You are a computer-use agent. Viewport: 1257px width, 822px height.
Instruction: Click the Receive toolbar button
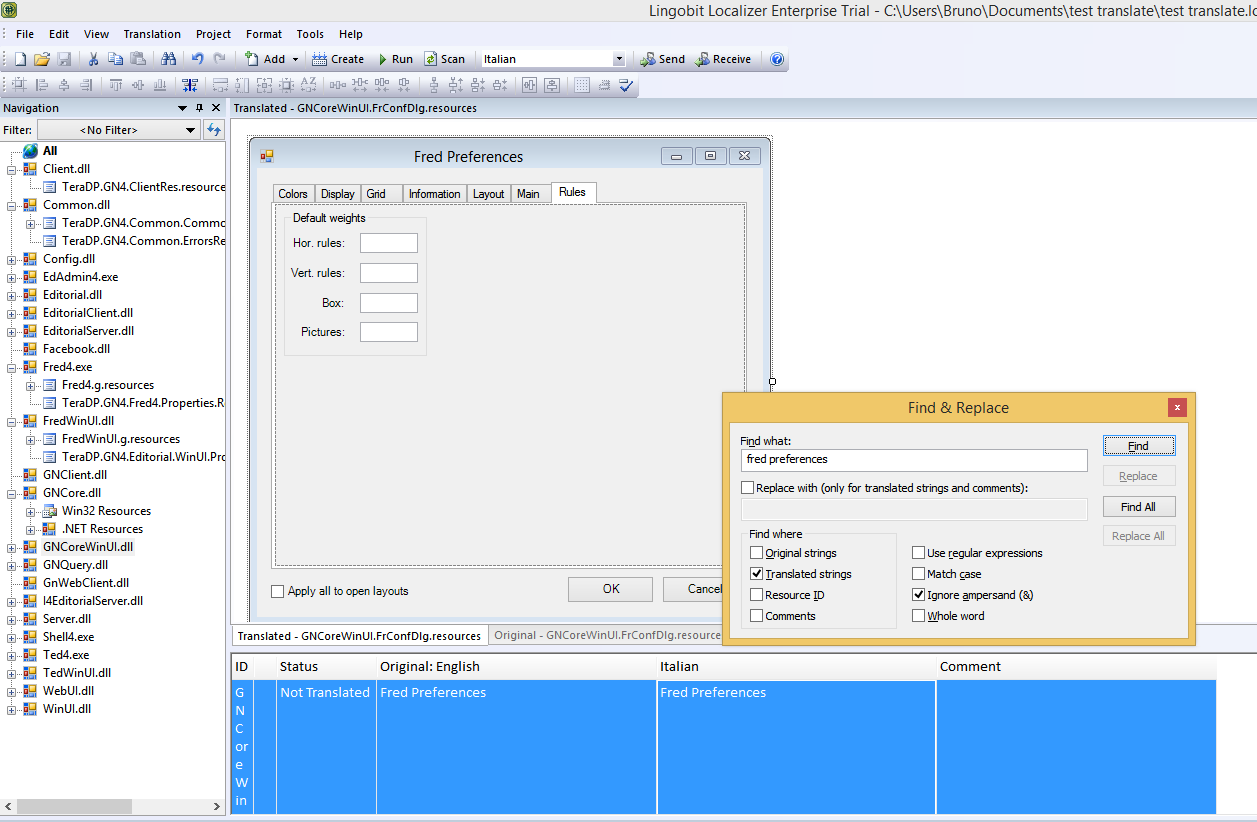(x=723, y=59)
